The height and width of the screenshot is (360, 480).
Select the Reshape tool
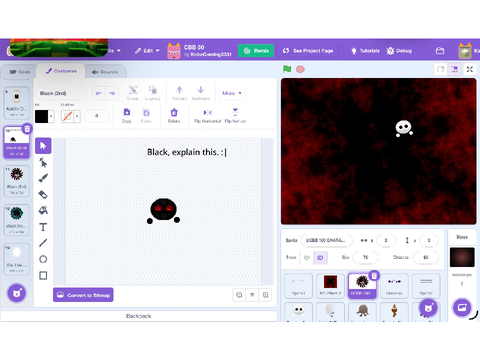point(43,162)
